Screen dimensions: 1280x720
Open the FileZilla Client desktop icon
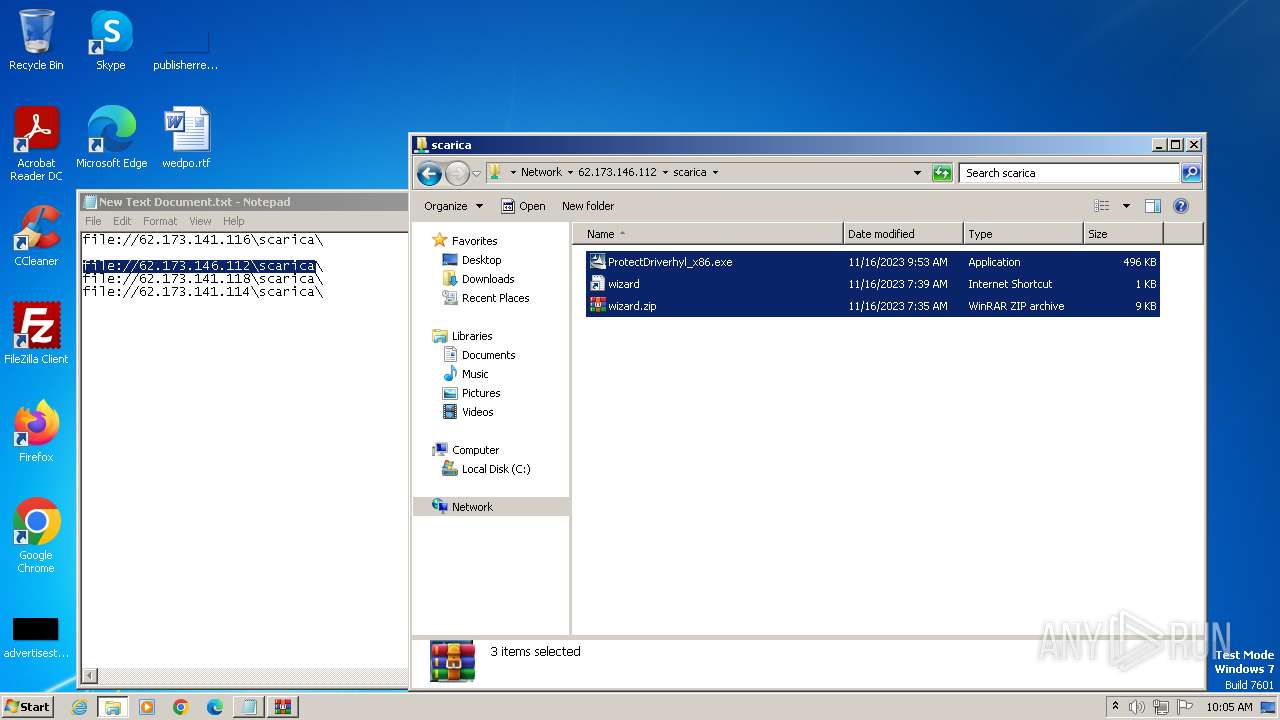(36, 334)
